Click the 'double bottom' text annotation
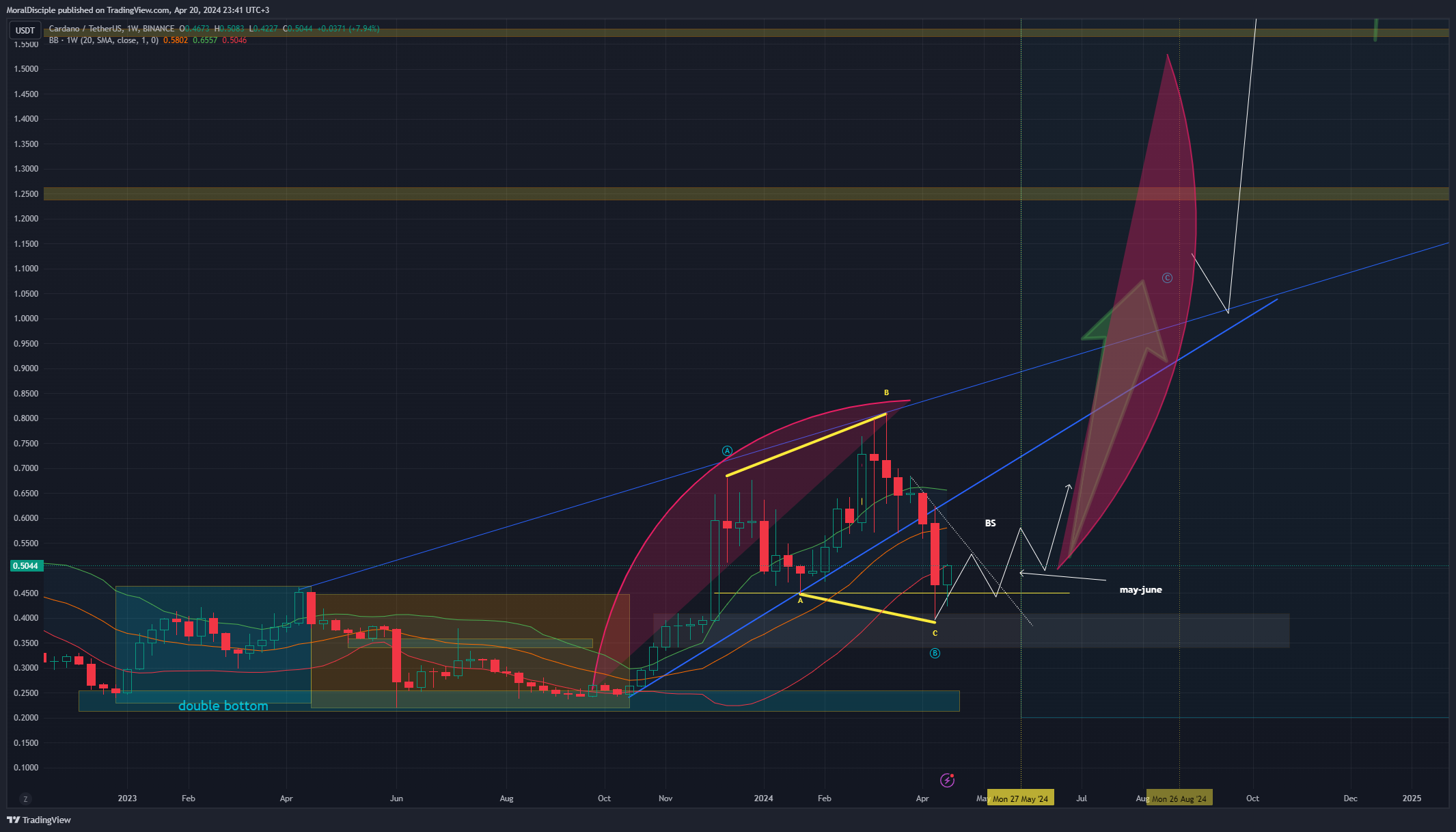This screenshot has width=1456, height=832. [x=223, y=706]
